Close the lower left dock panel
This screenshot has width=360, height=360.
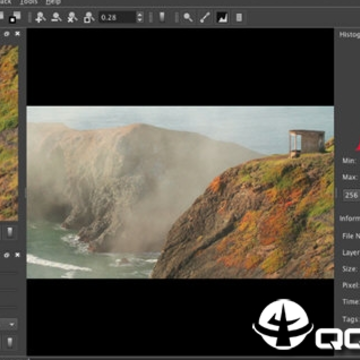18,255
